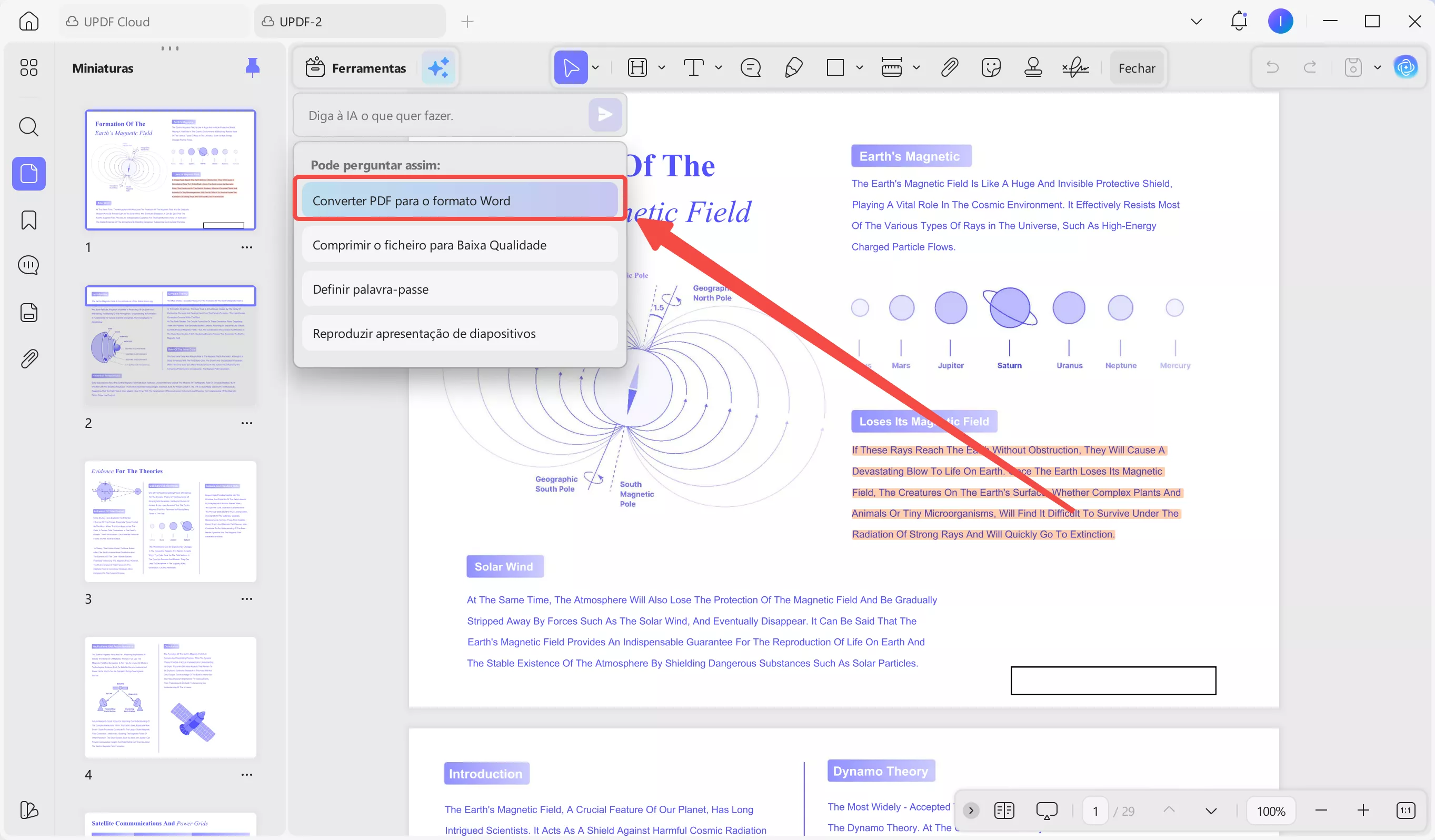Open the Search panel
The width and height of the screenshot is (1435, 840).
28,126
